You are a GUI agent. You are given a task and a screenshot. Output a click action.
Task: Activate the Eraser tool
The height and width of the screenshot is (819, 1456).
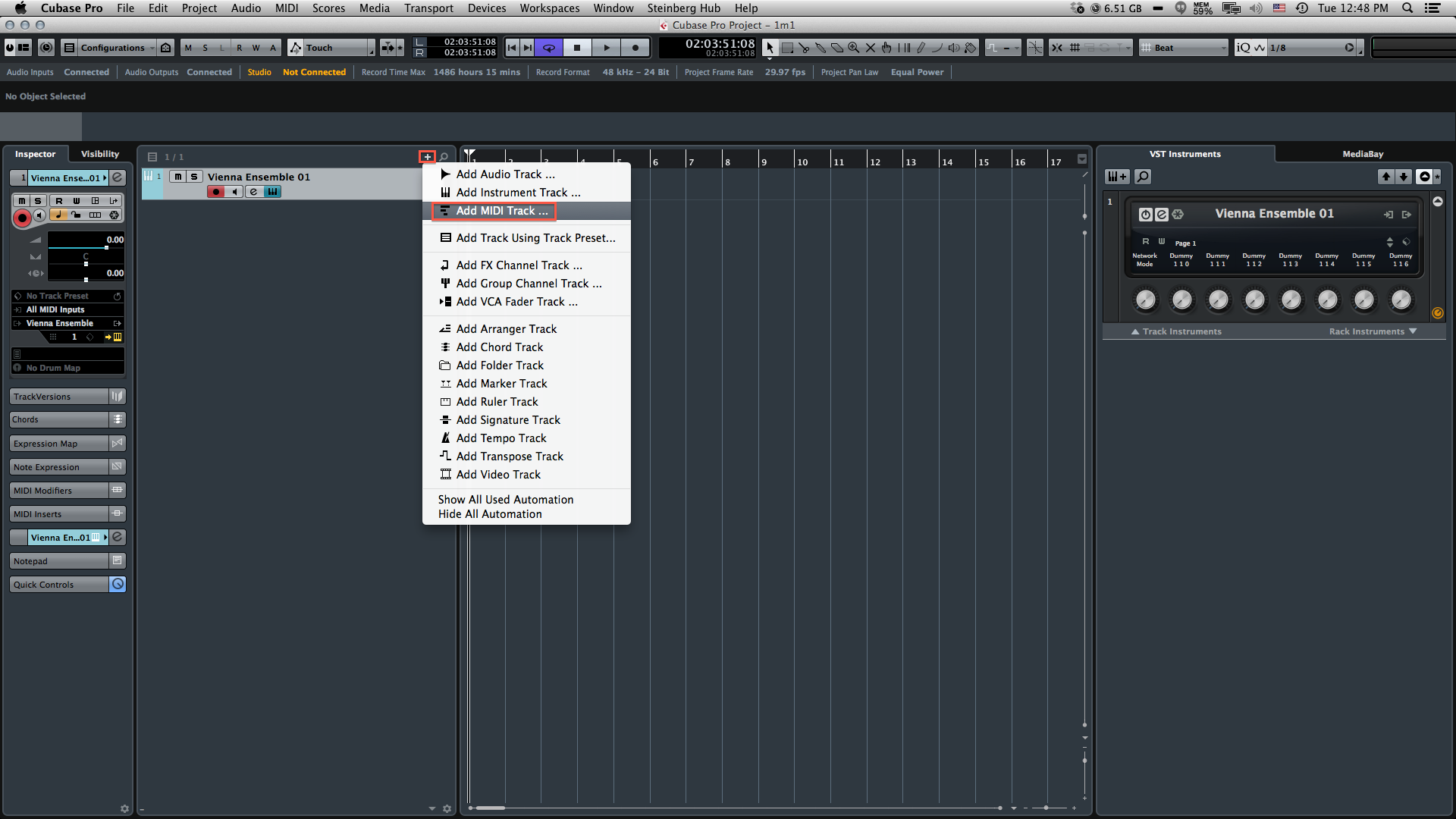pos(837,47)
